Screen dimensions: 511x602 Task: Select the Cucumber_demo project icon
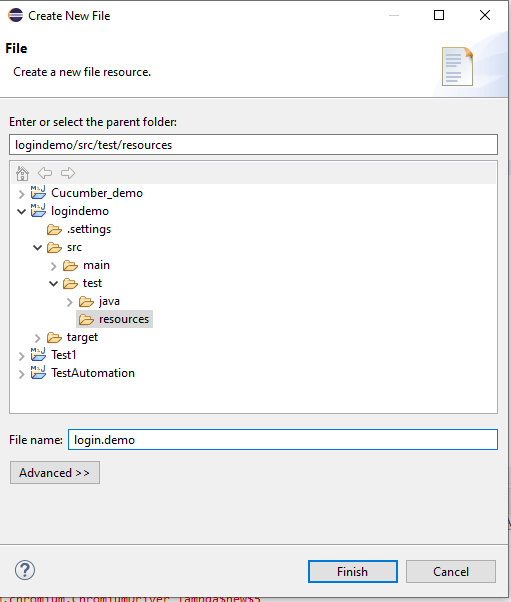click(38, 192)
